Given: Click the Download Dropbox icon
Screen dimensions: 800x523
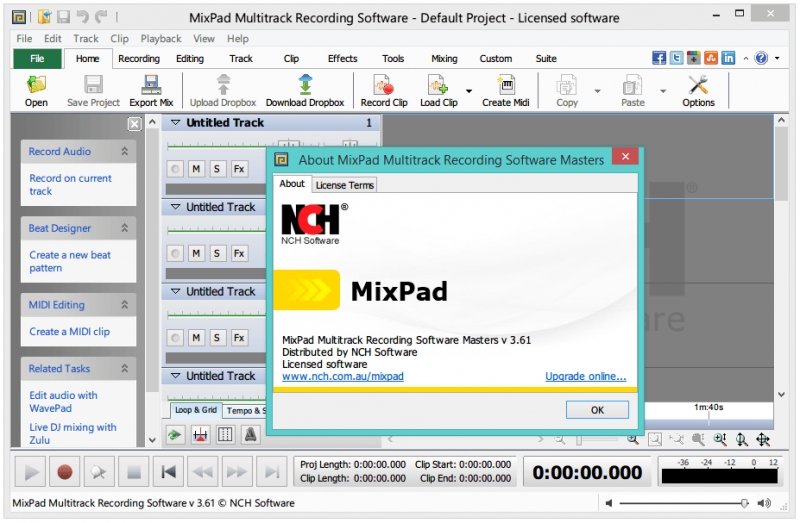Looking at the screenshot, I should coord(304,86).
